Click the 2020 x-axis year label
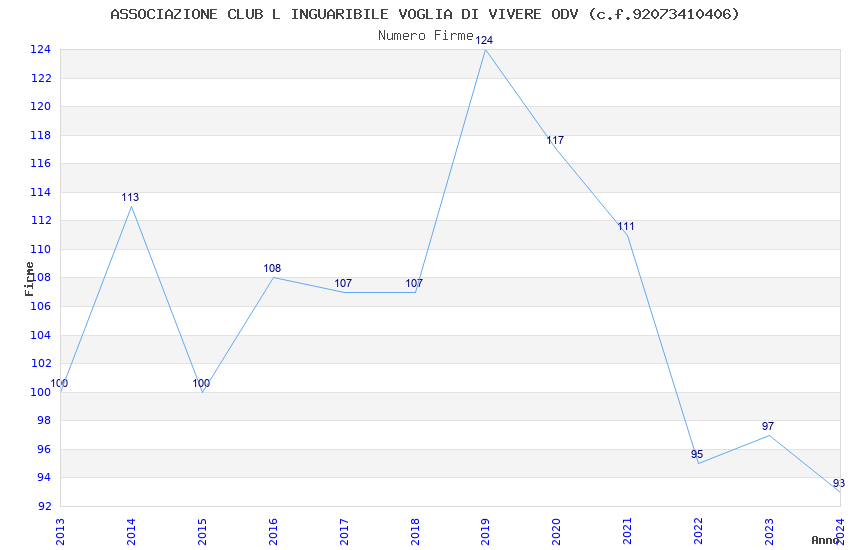 [557, 532]
